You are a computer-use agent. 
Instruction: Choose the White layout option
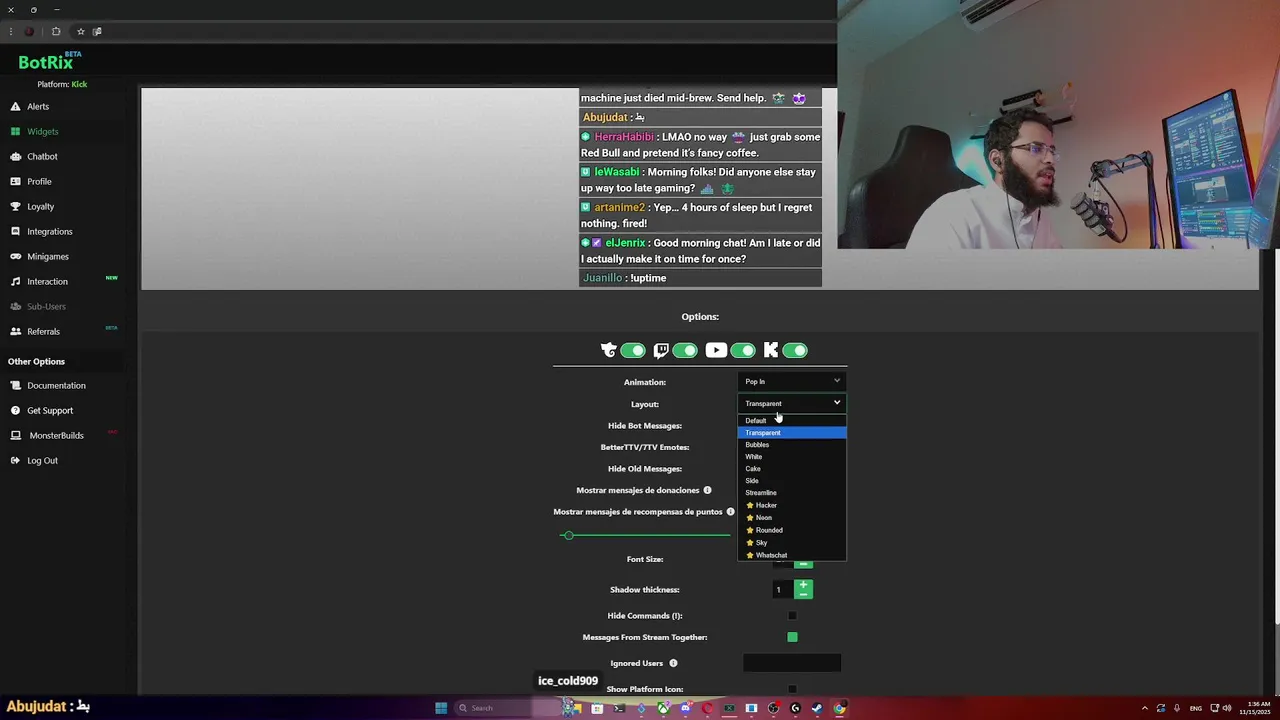tap(792, 456)
